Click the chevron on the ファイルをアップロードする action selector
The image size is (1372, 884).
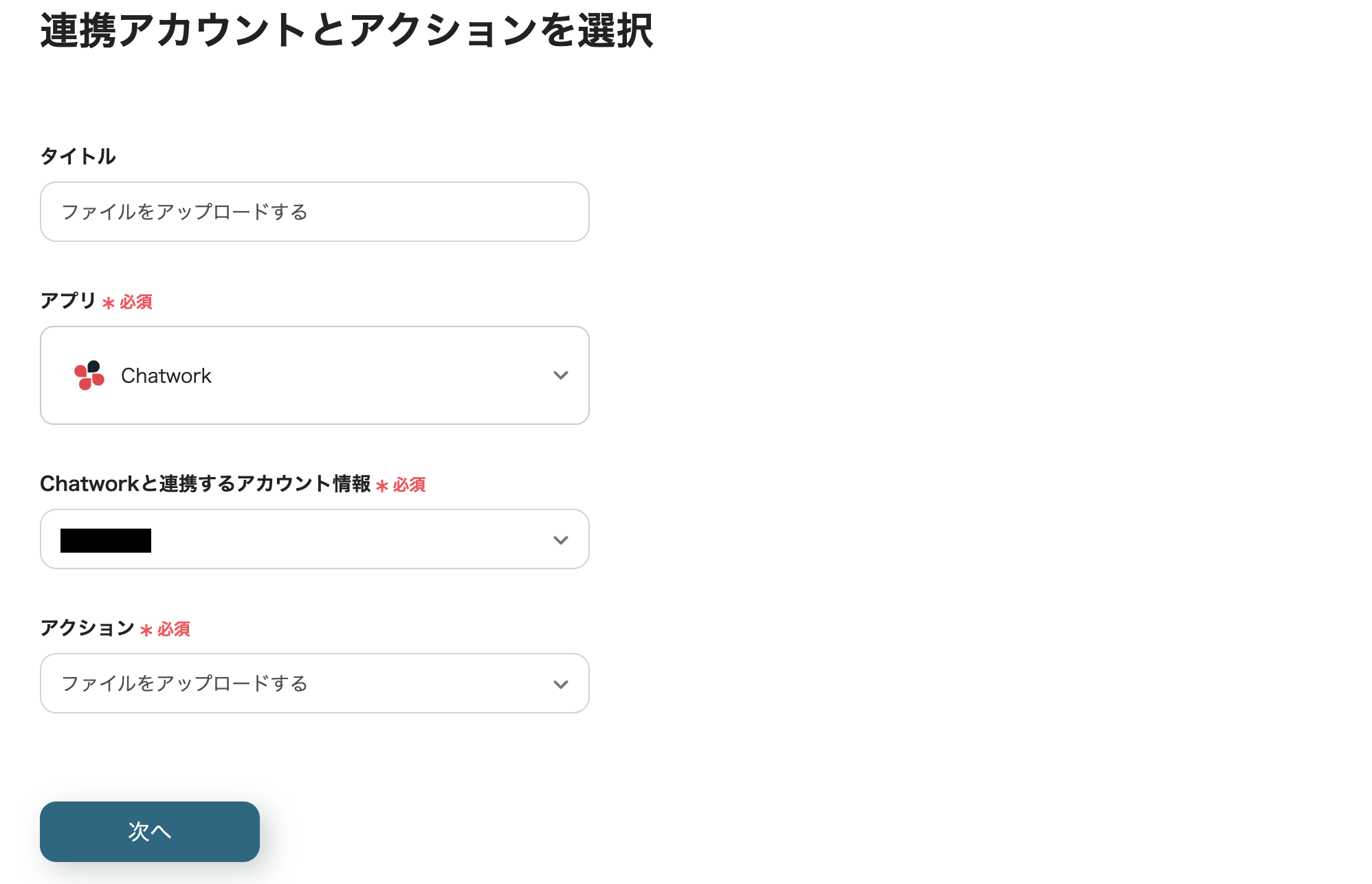pyautogui.click(x=561, y=683)
